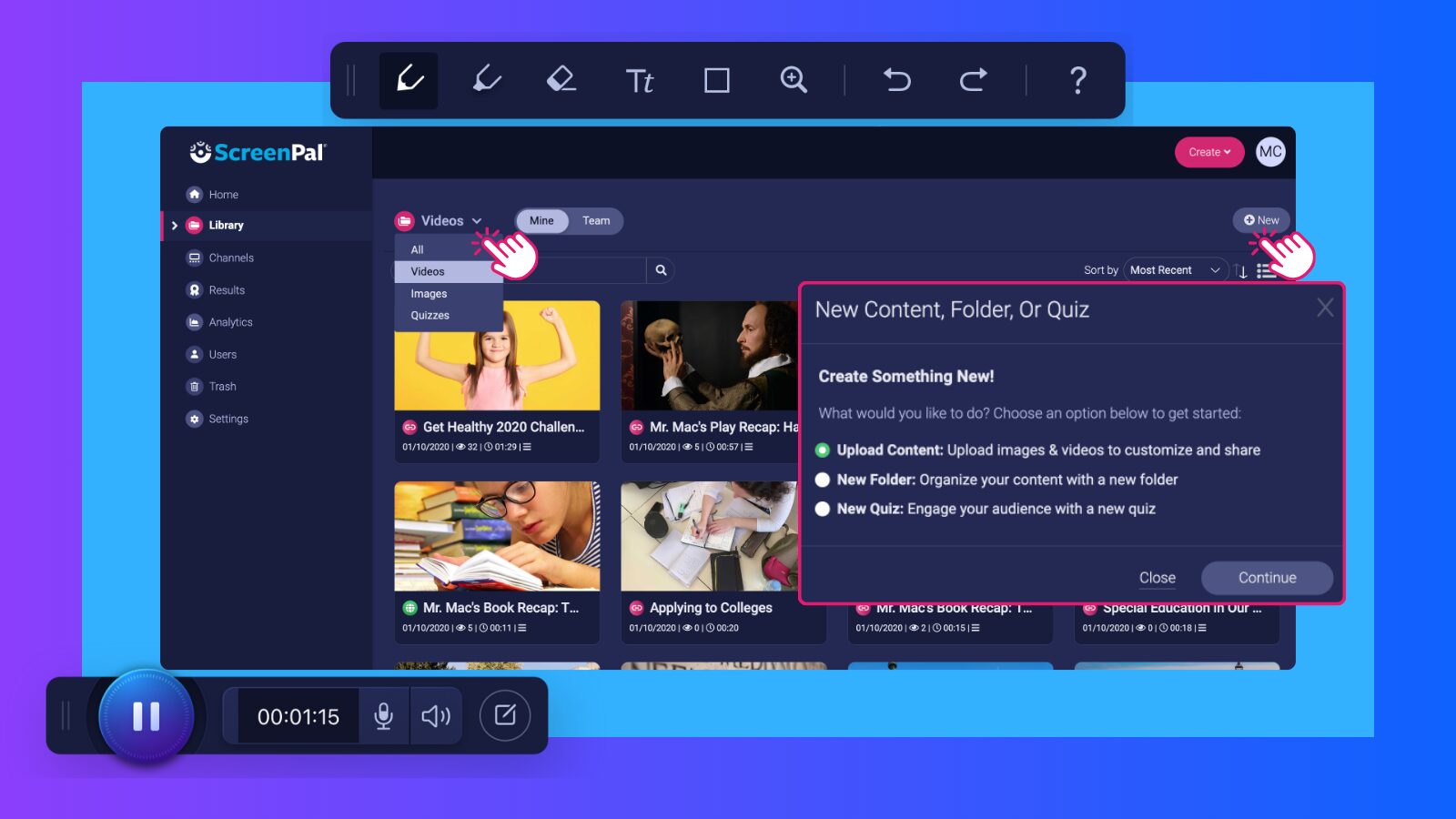Switch to the Team toggle

pos(596,221)
